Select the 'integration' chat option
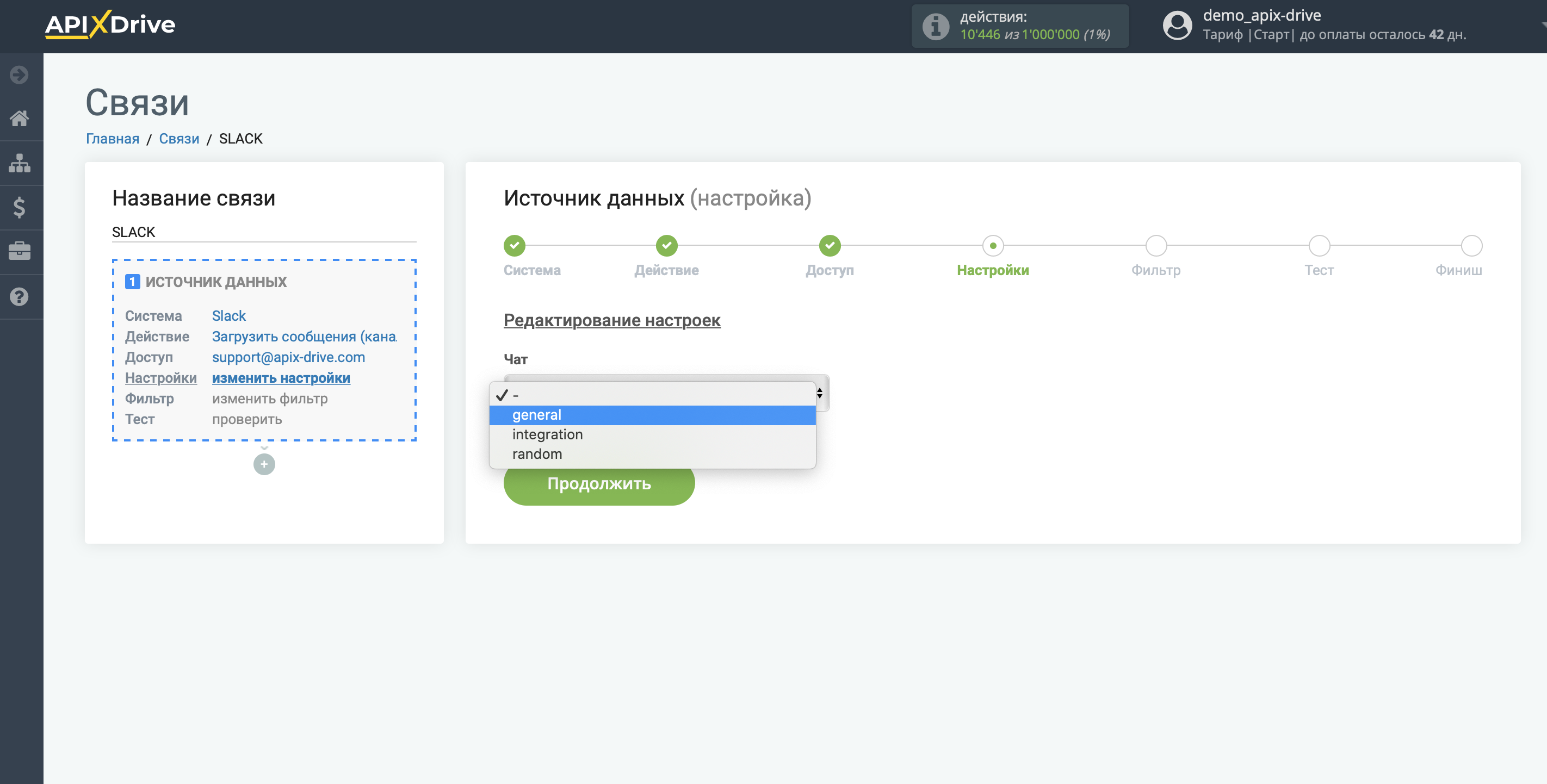 coord(652,434)
